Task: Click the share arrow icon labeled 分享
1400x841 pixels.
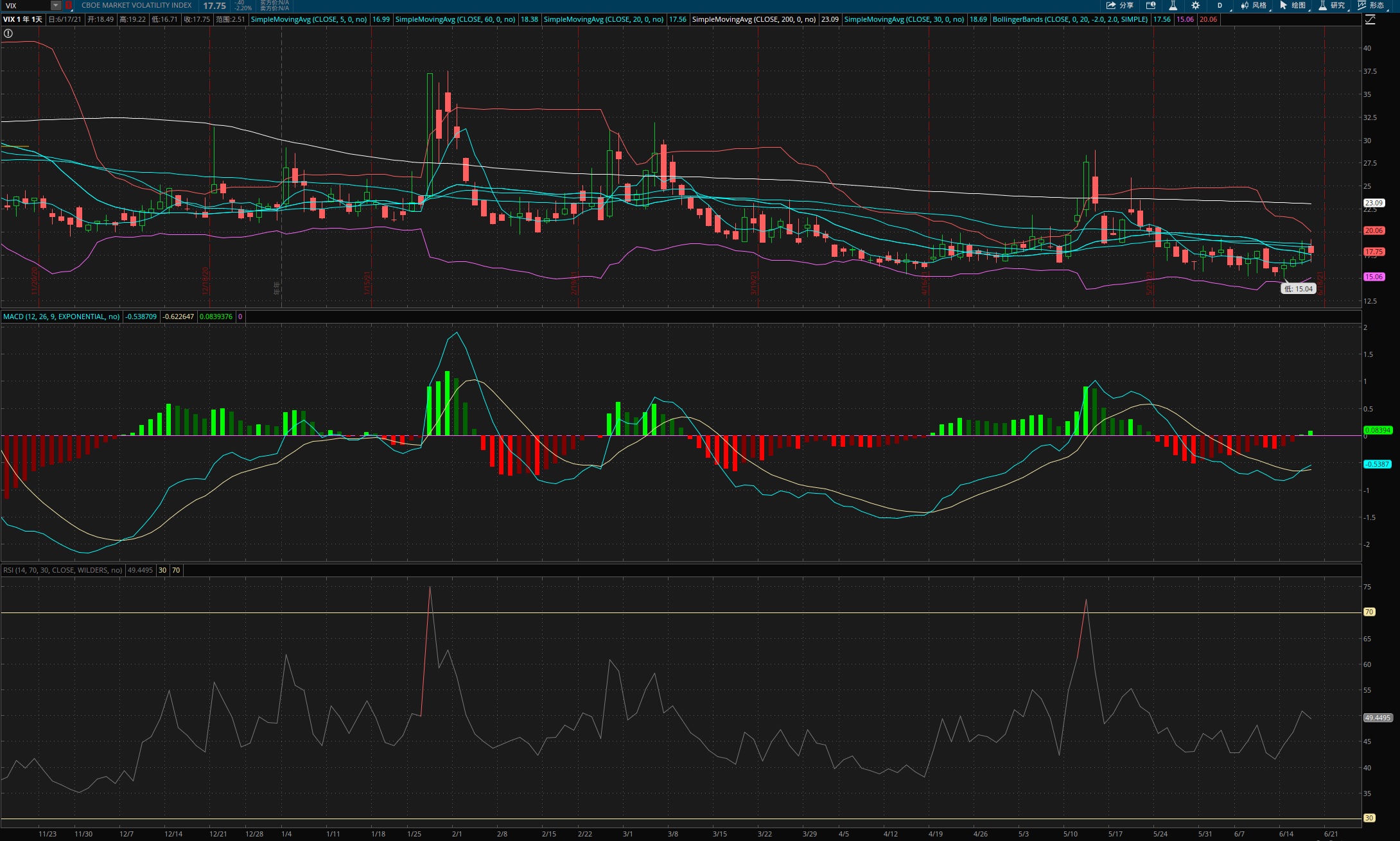Action: [1112, 5]
